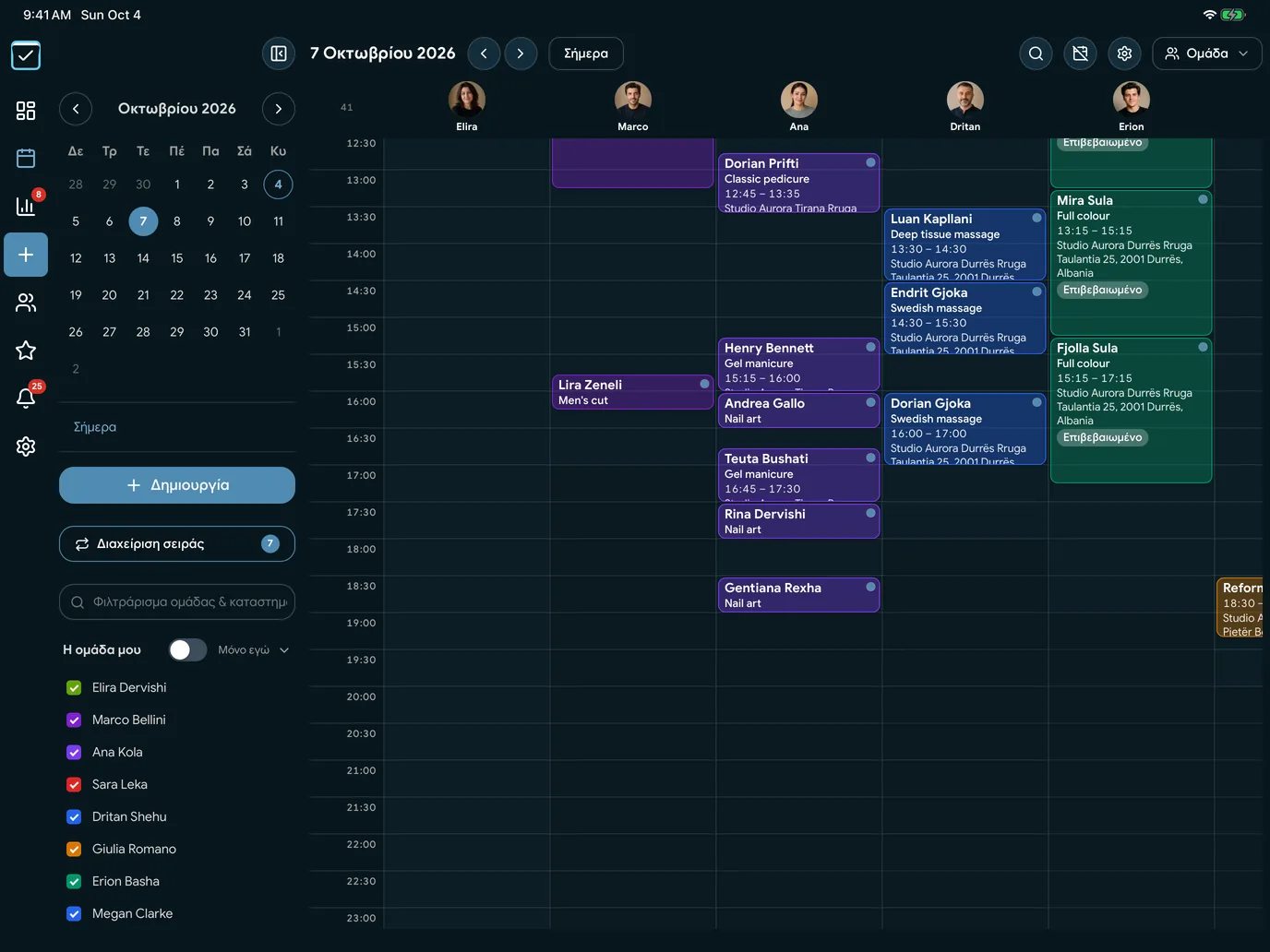
Task: Go to previous month in mini calendar
Action: coord(76,109)
